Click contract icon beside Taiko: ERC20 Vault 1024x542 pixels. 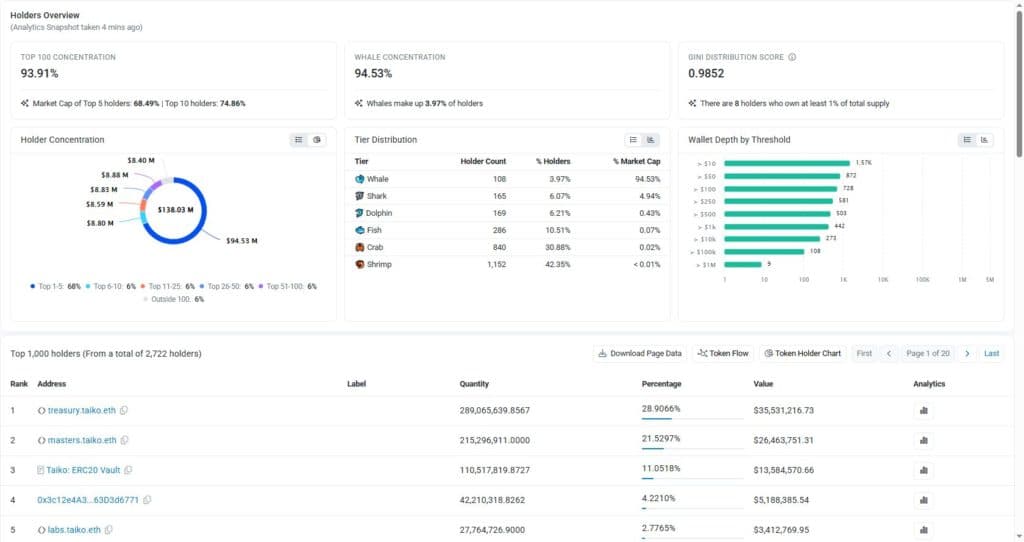coord(40,470)
